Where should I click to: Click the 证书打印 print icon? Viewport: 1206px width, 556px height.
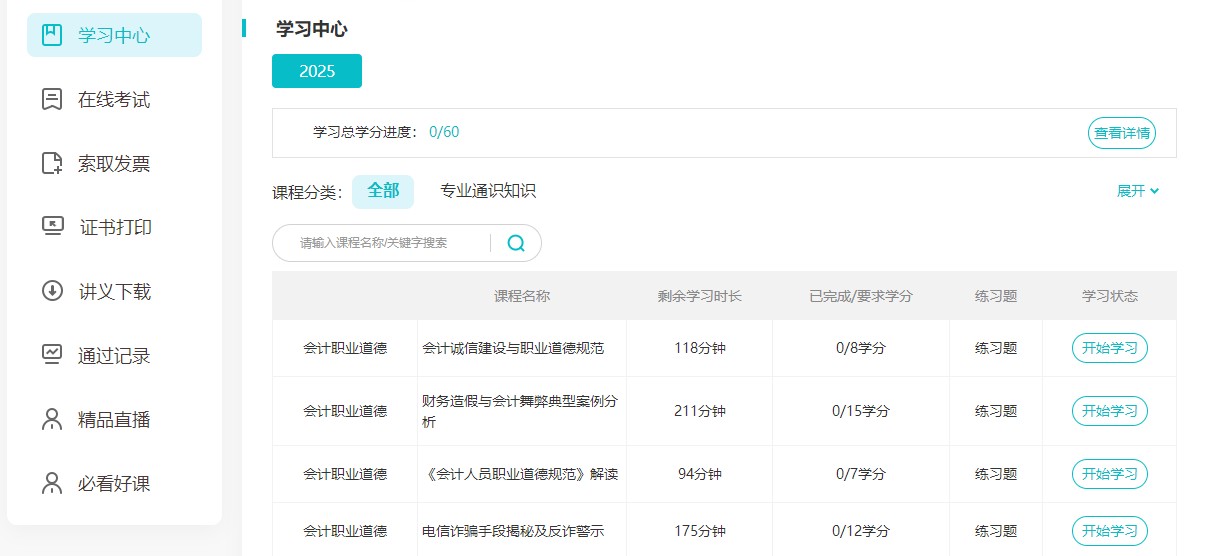point(52,227)
